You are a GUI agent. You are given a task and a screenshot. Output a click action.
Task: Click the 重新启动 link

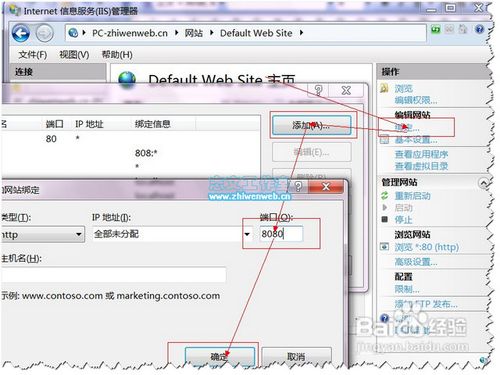coord(412,196)
